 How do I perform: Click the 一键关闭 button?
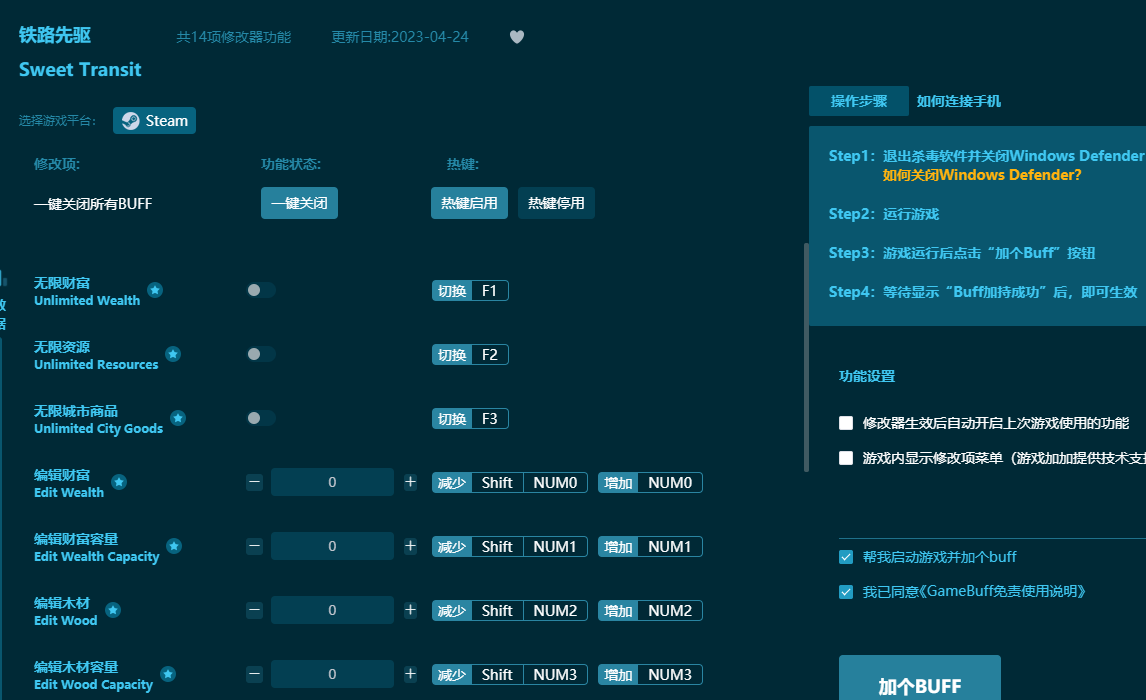[300, 203]
